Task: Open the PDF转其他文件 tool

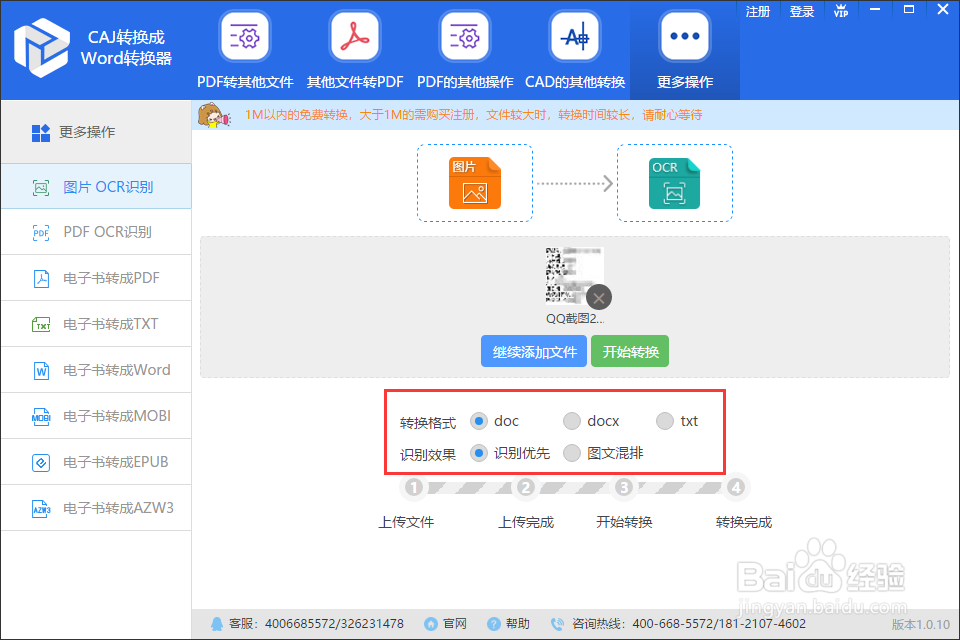Action: coord(245,48)
